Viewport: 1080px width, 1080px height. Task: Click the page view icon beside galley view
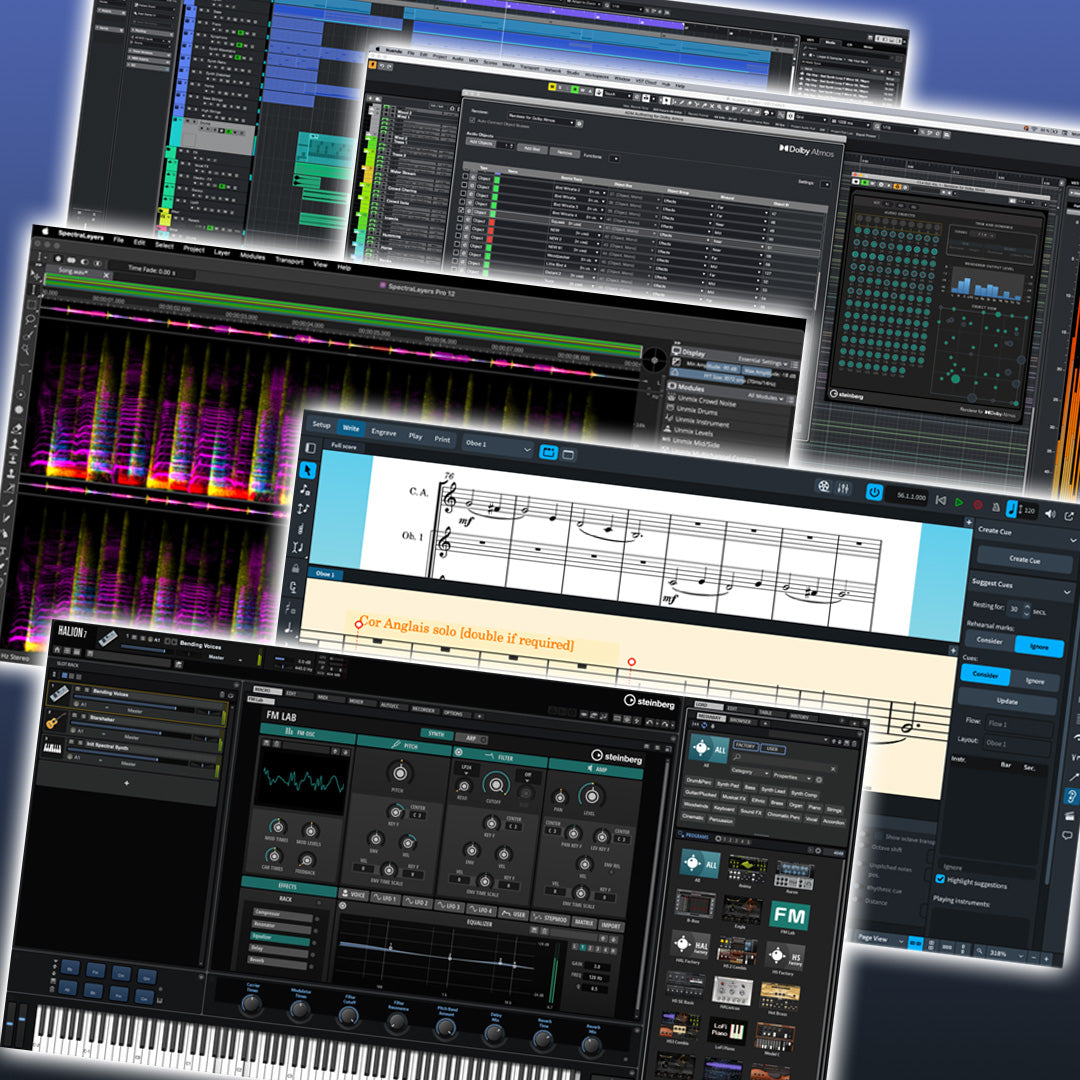[x=568, y=454]
